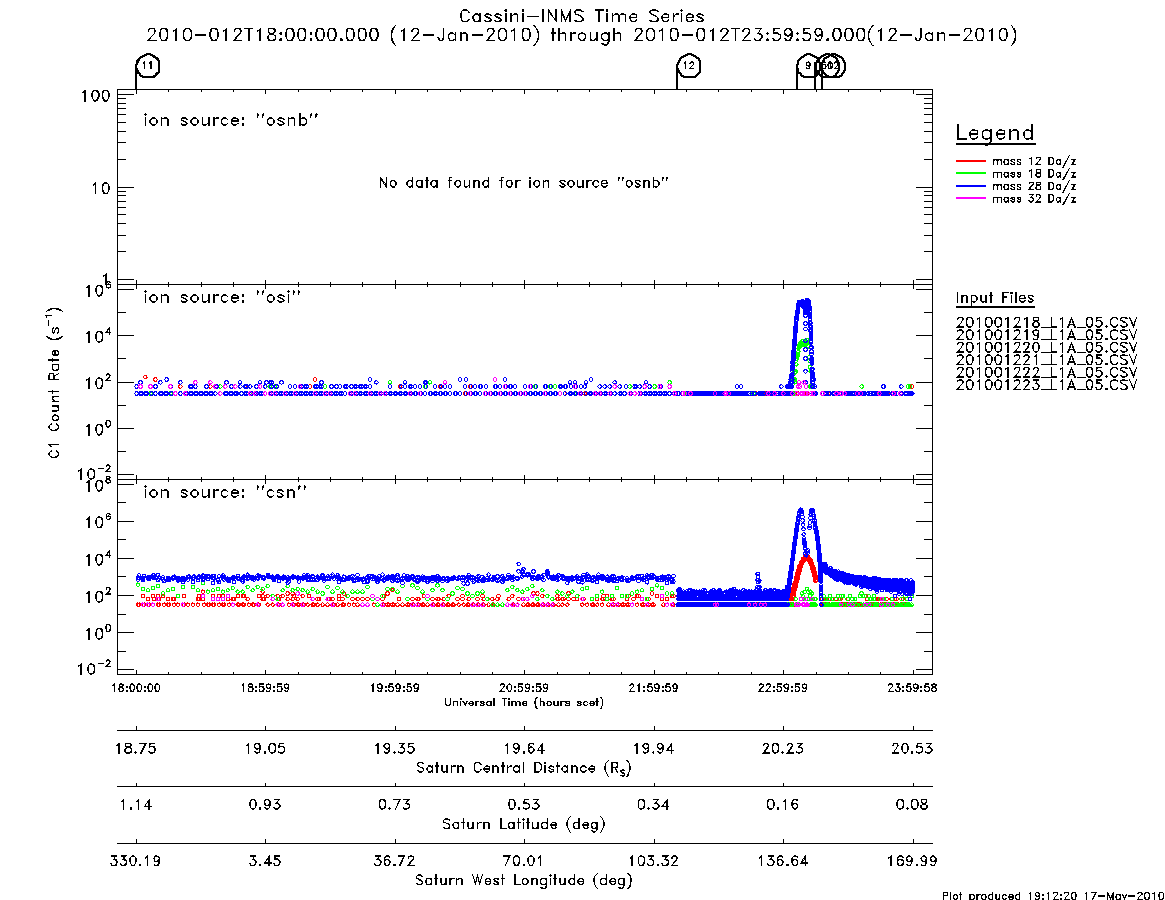
Task: Click the Saturn Central Distance axis label
Action: (524, 768)
